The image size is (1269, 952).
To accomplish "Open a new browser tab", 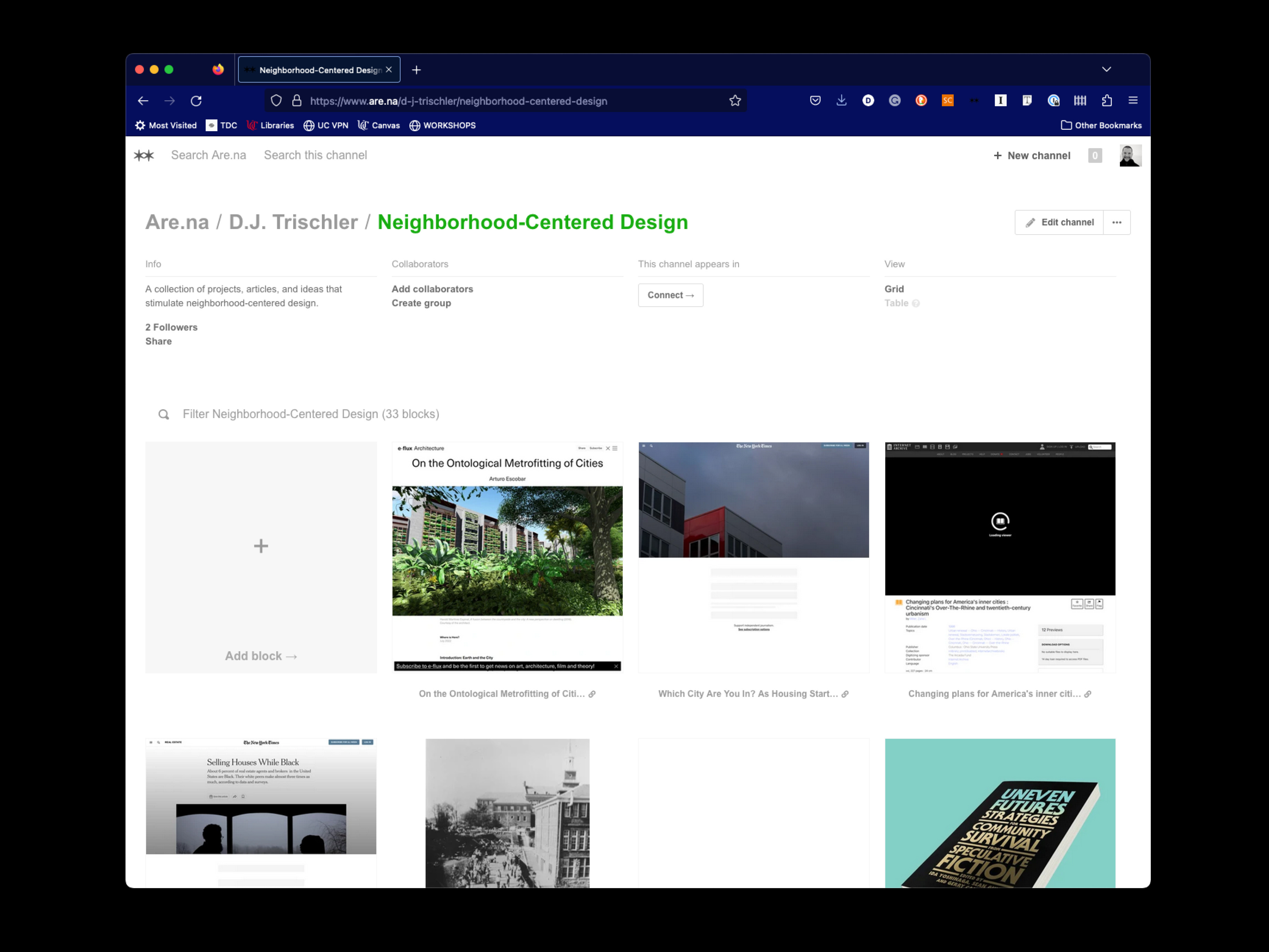I will pos(417,70).
